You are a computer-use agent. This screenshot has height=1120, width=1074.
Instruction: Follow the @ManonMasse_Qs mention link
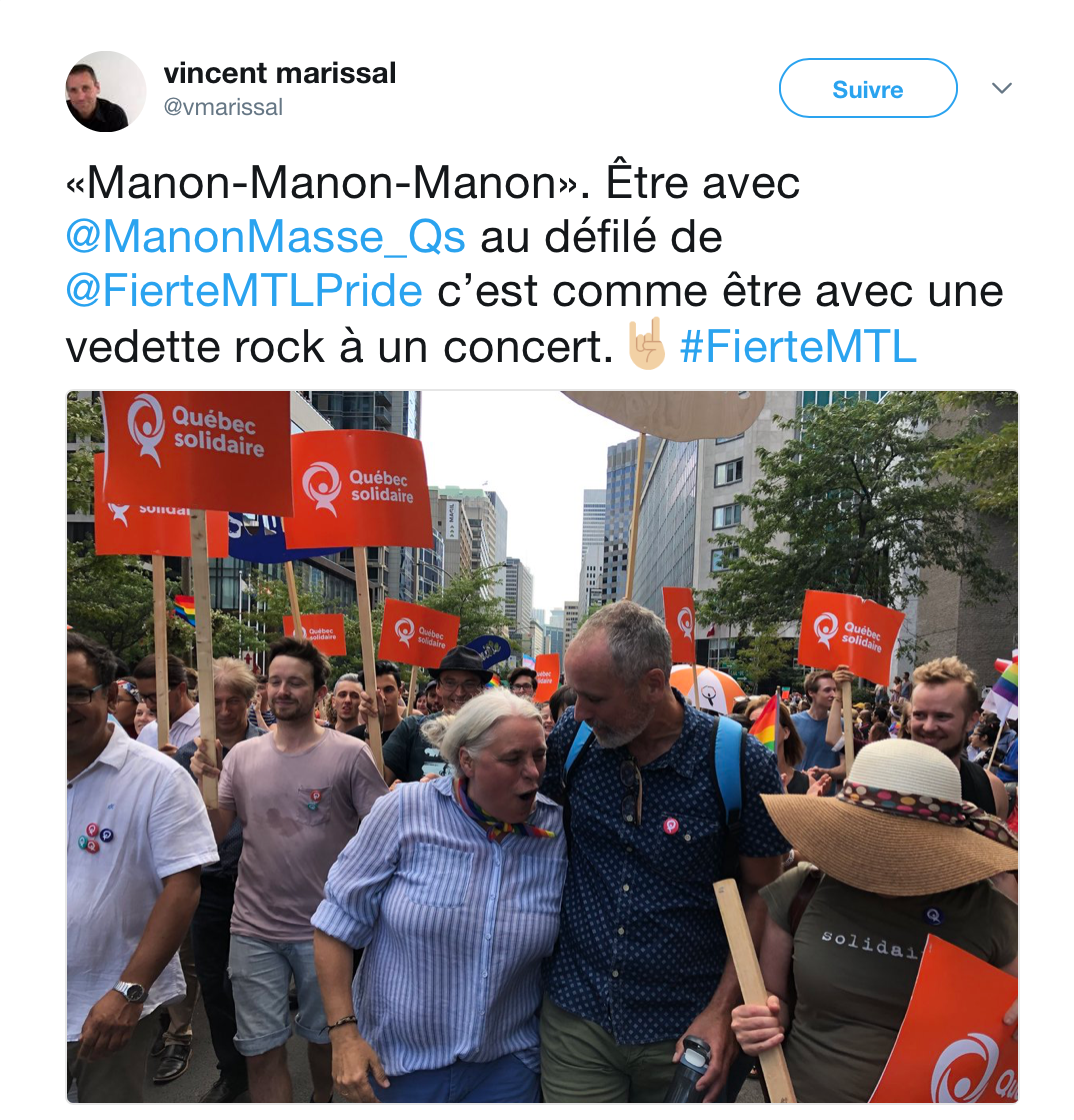(x=266, y=237)
